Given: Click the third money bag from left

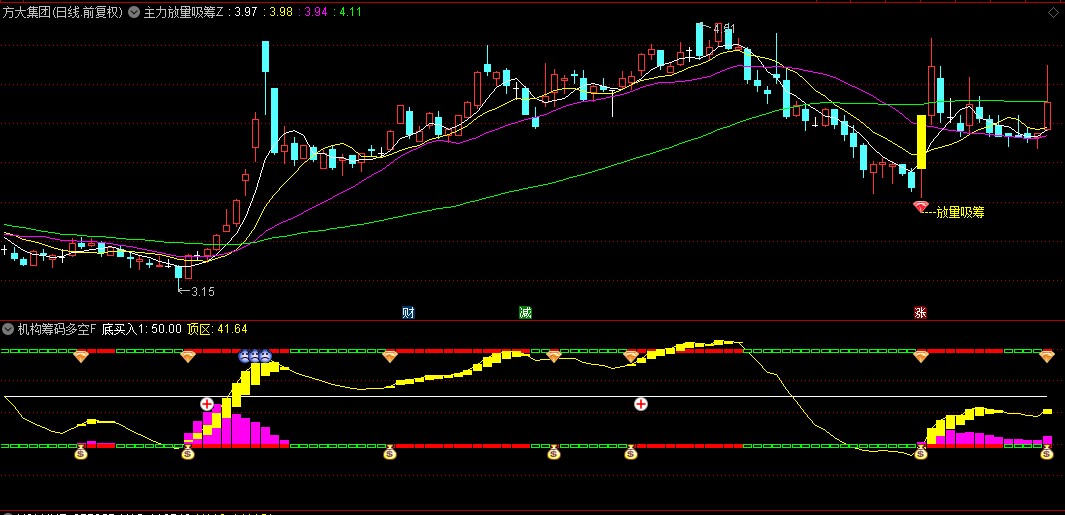Looking at the screenshot, I should [x=389, y=452].
